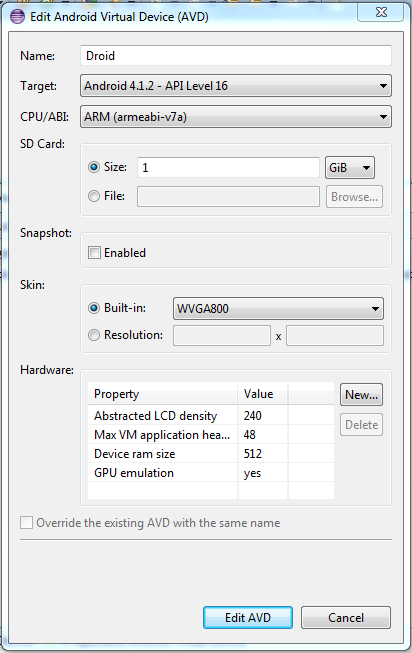Focus the AVD Name text field
This screenshot has width=412, height=653.
(x=236, y=55)
